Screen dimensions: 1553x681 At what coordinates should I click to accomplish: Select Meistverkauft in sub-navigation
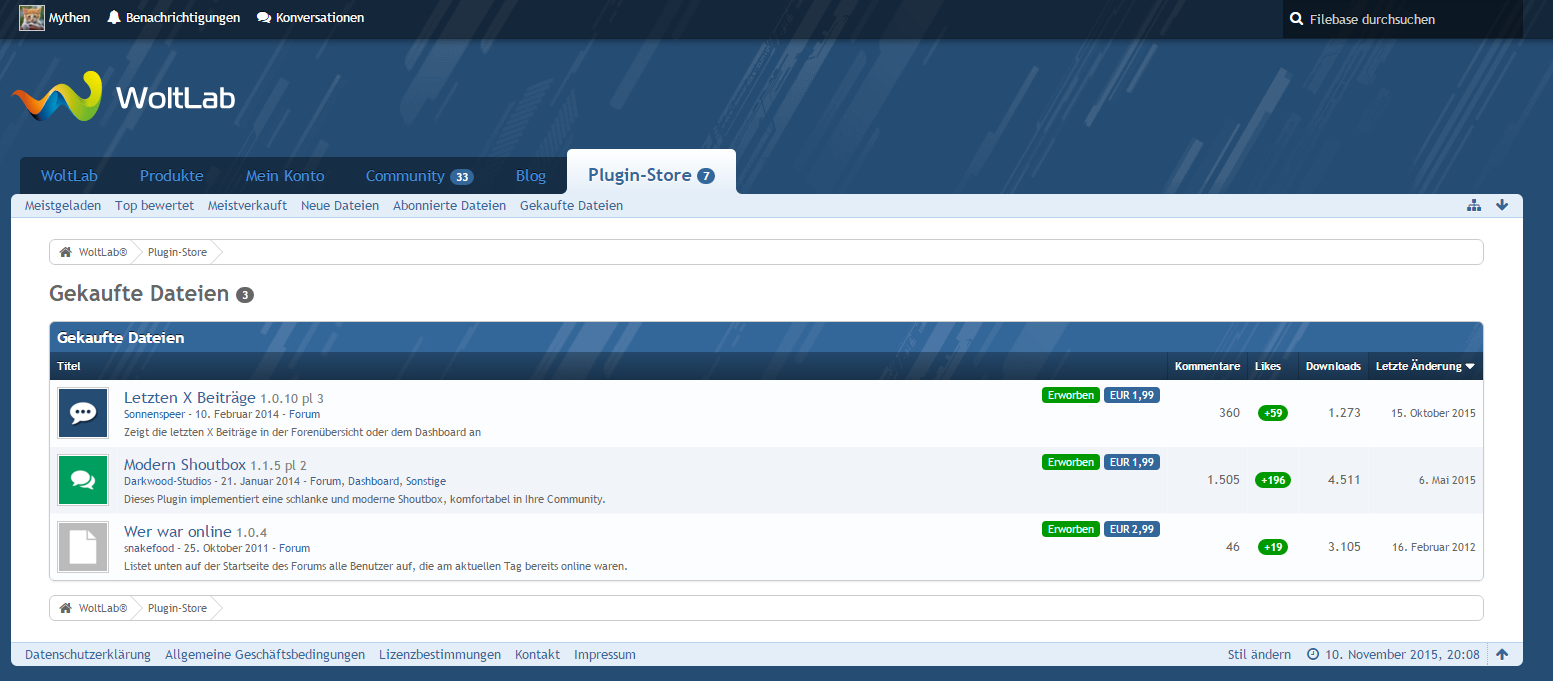pos(247,205)
